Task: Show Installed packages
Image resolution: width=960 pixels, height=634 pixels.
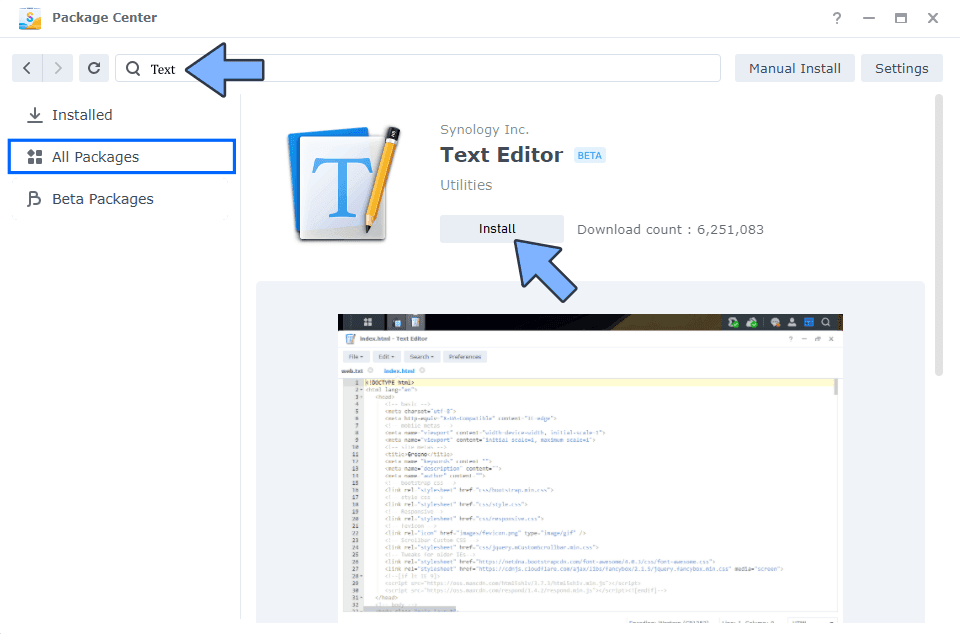Action: tap(122, 115)
